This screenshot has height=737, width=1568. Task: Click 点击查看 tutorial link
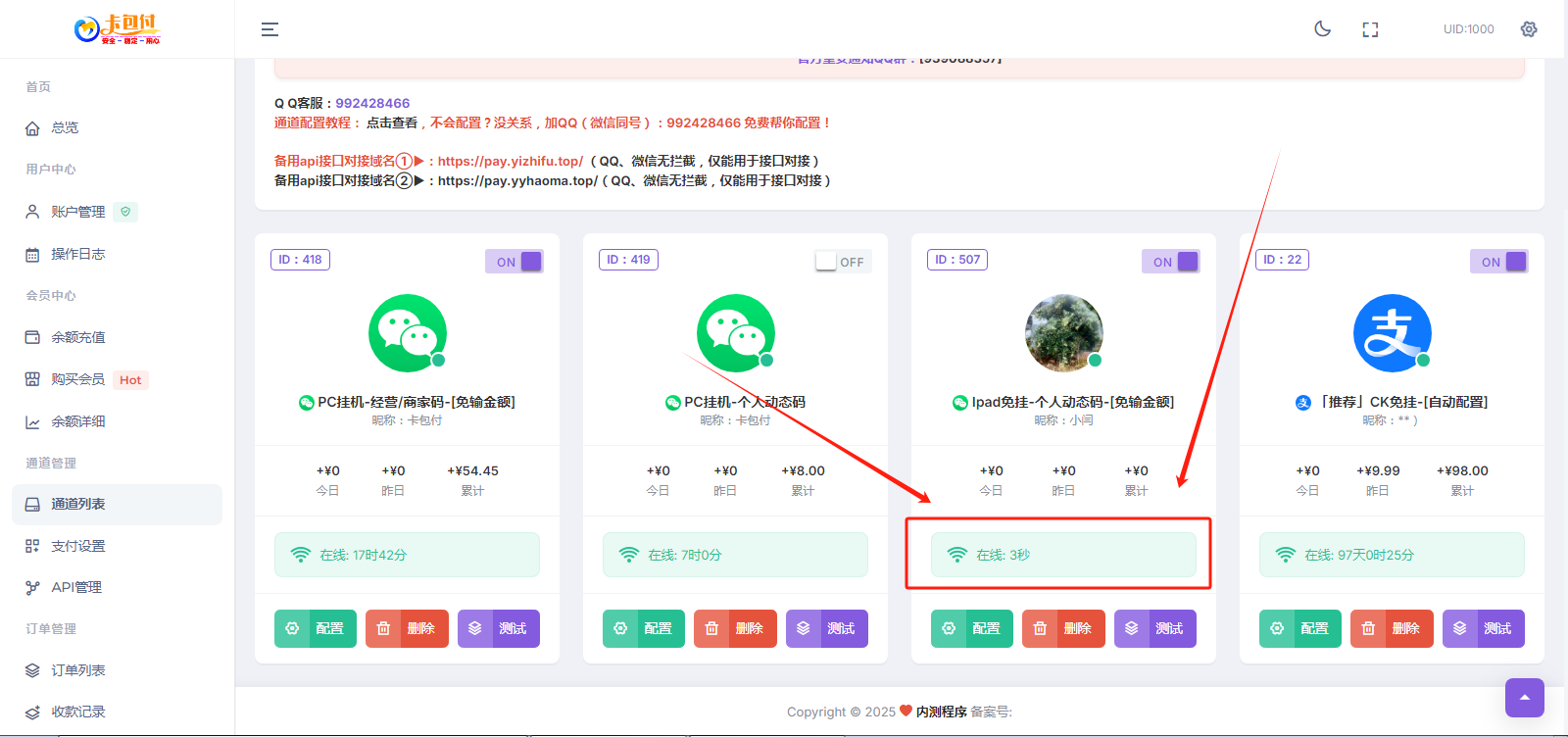click(392, 123)
